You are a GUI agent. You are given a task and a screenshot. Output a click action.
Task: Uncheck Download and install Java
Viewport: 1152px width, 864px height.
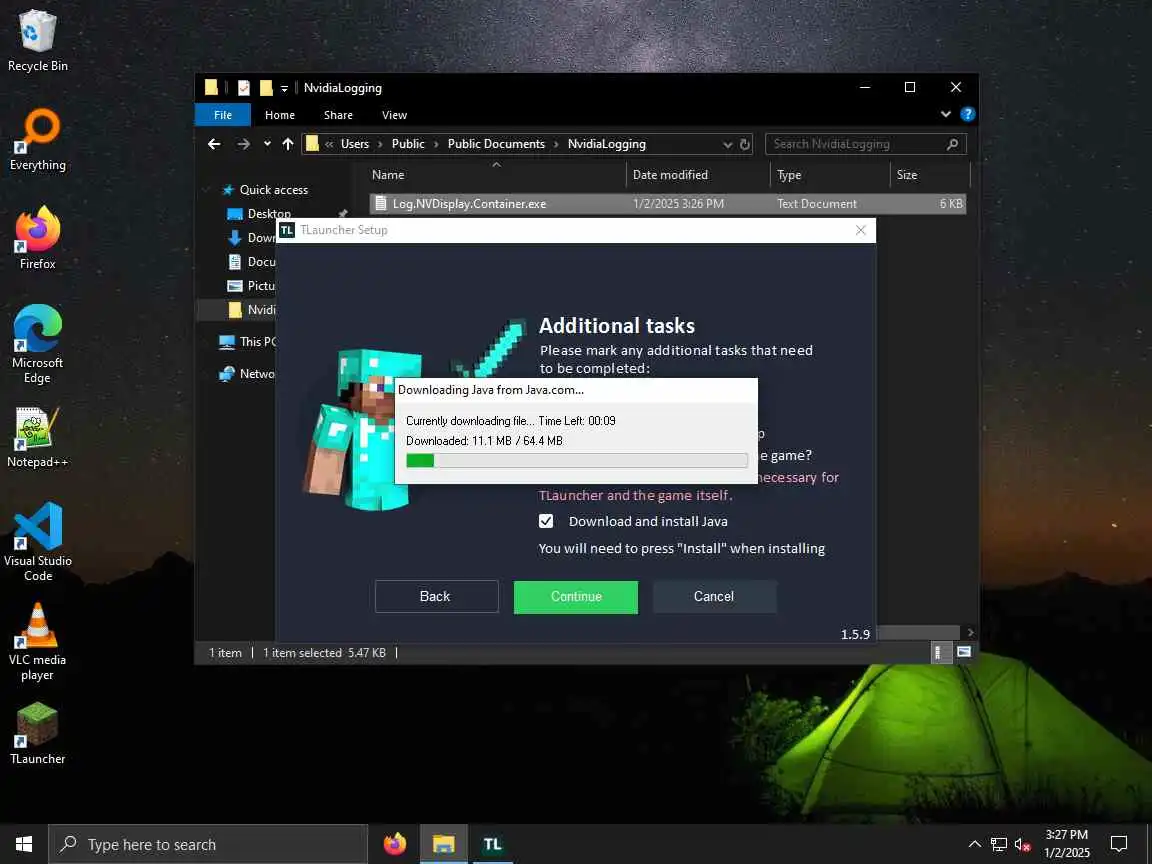pos(546,521)
